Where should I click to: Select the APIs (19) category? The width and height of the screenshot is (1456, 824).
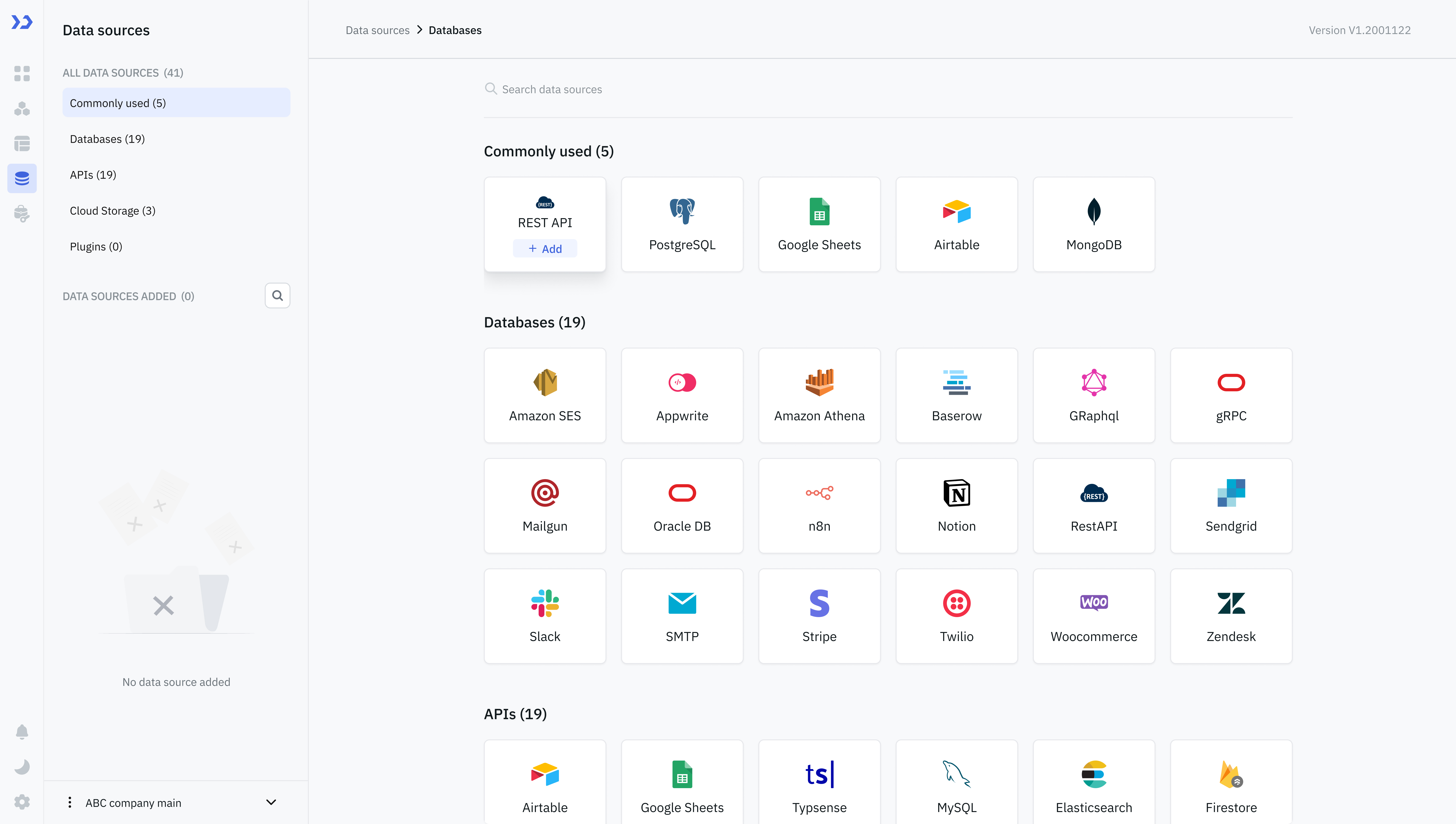[93, 175]
